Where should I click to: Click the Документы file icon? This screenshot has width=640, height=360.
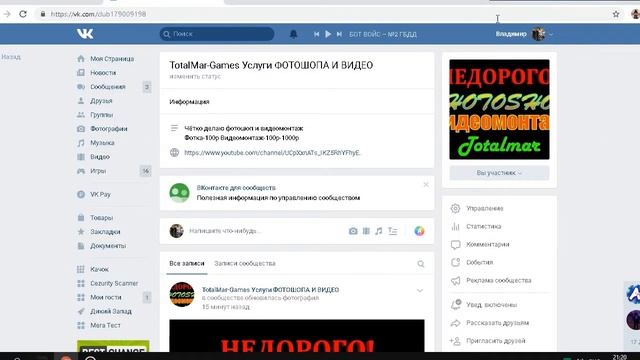[x=81, y=246]
